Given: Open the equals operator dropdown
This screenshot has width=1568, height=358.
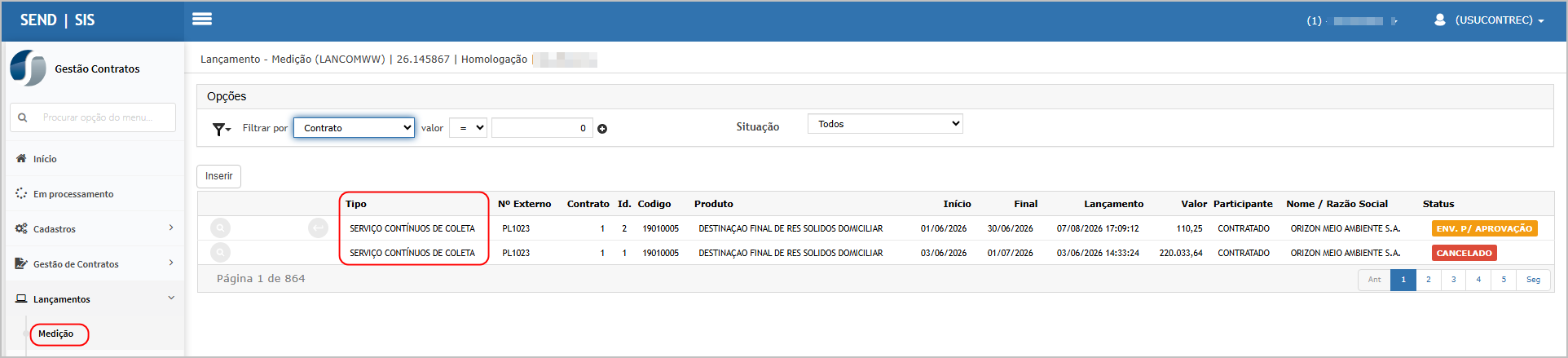Looking at the screenshot, I should (468, 128).
